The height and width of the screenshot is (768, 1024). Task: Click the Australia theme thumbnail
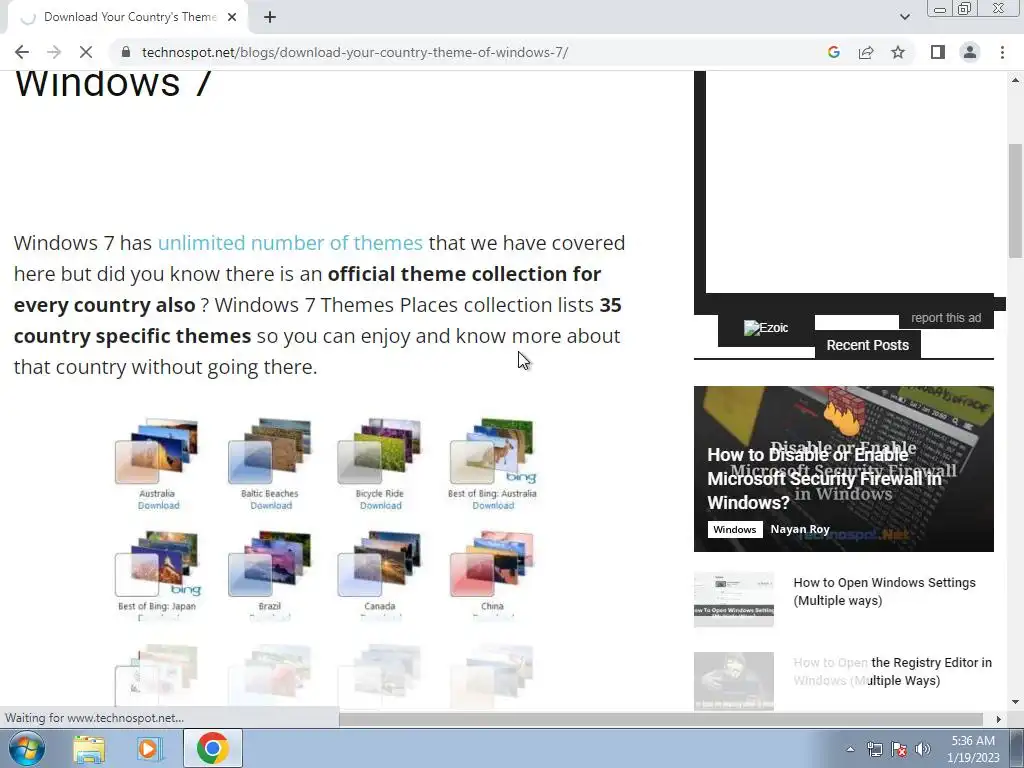(156, 451)
